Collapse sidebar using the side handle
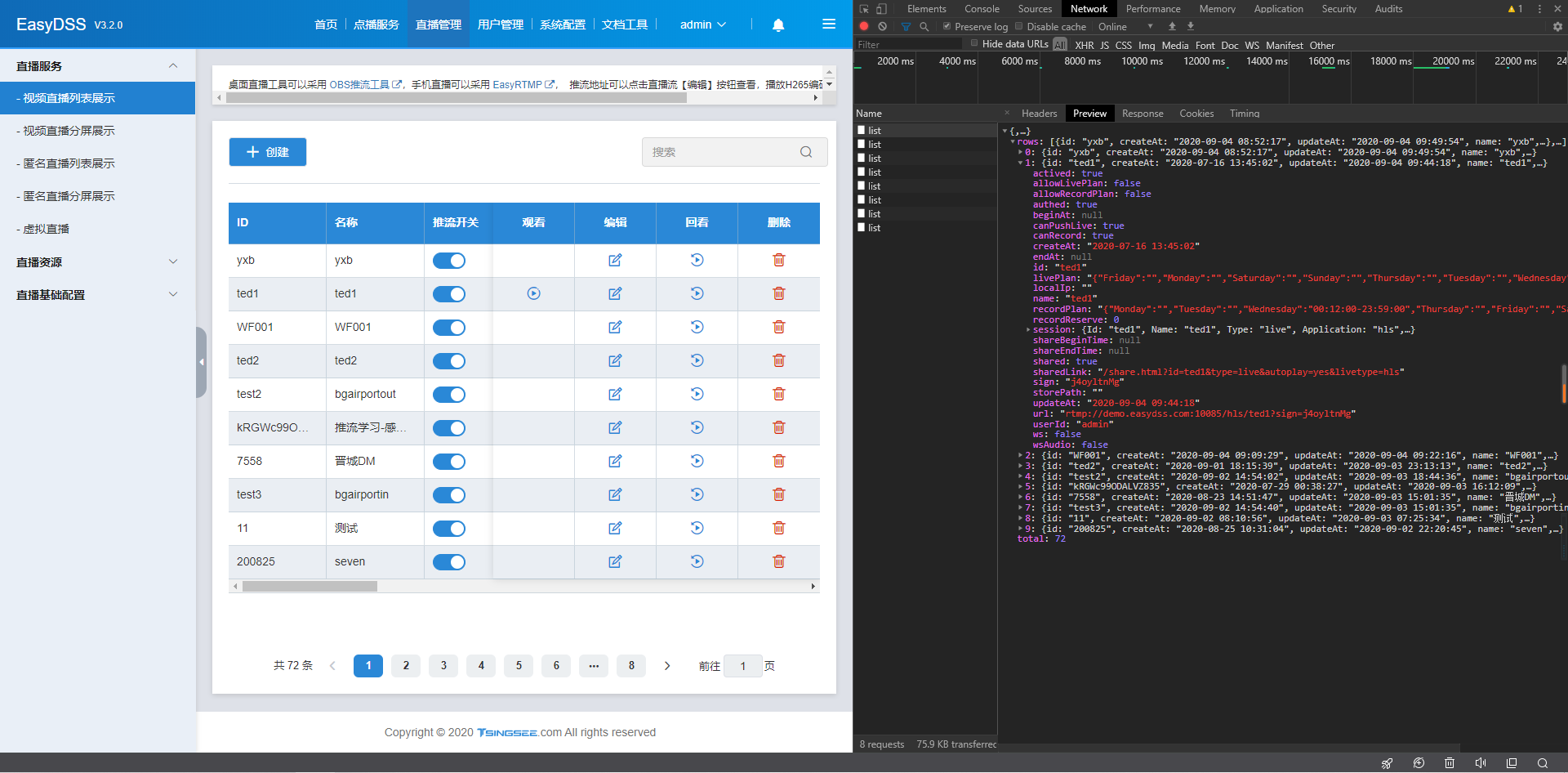The height and width of the screenshot is (773, 1568). (x=201, y=362)
